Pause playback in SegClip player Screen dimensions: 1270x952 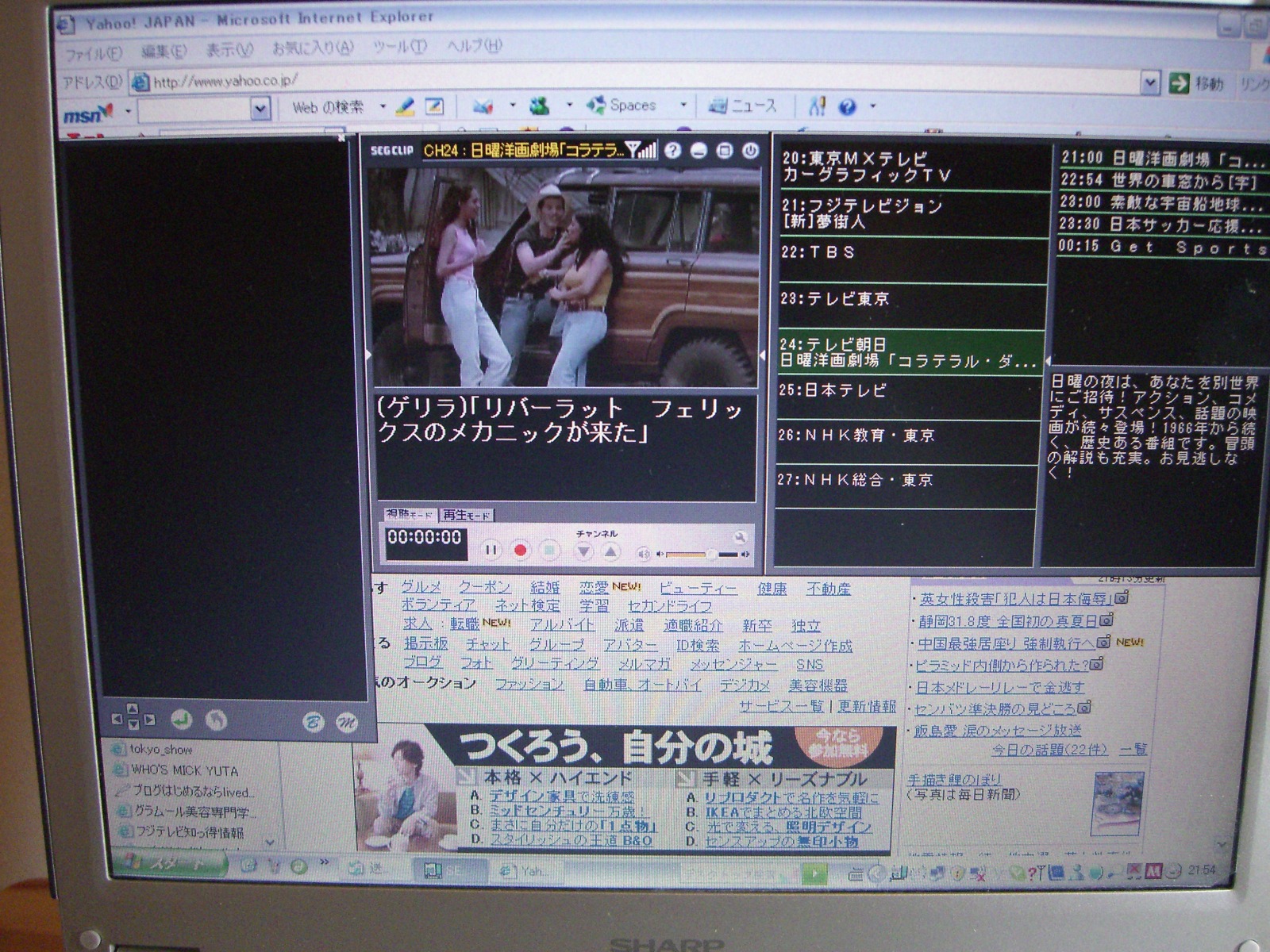(x=491, y=550)
